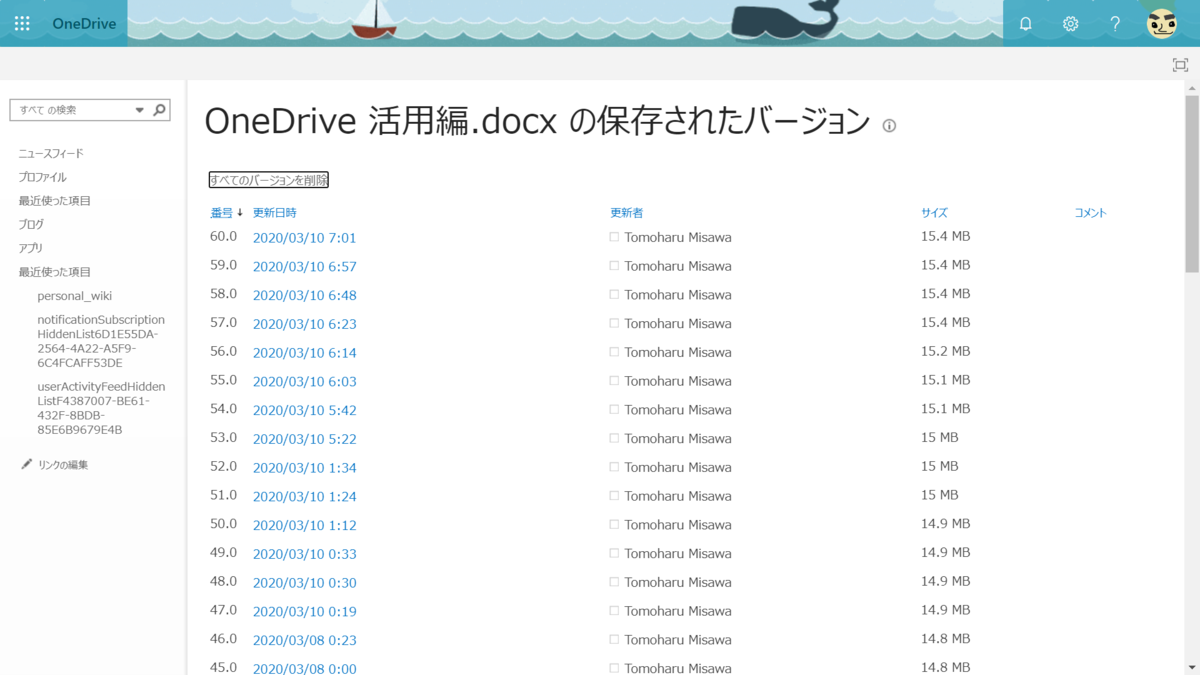Open version 2020/03/10 0:33
The width and height of the screenshot is (1200, 675).
(304, 554)
